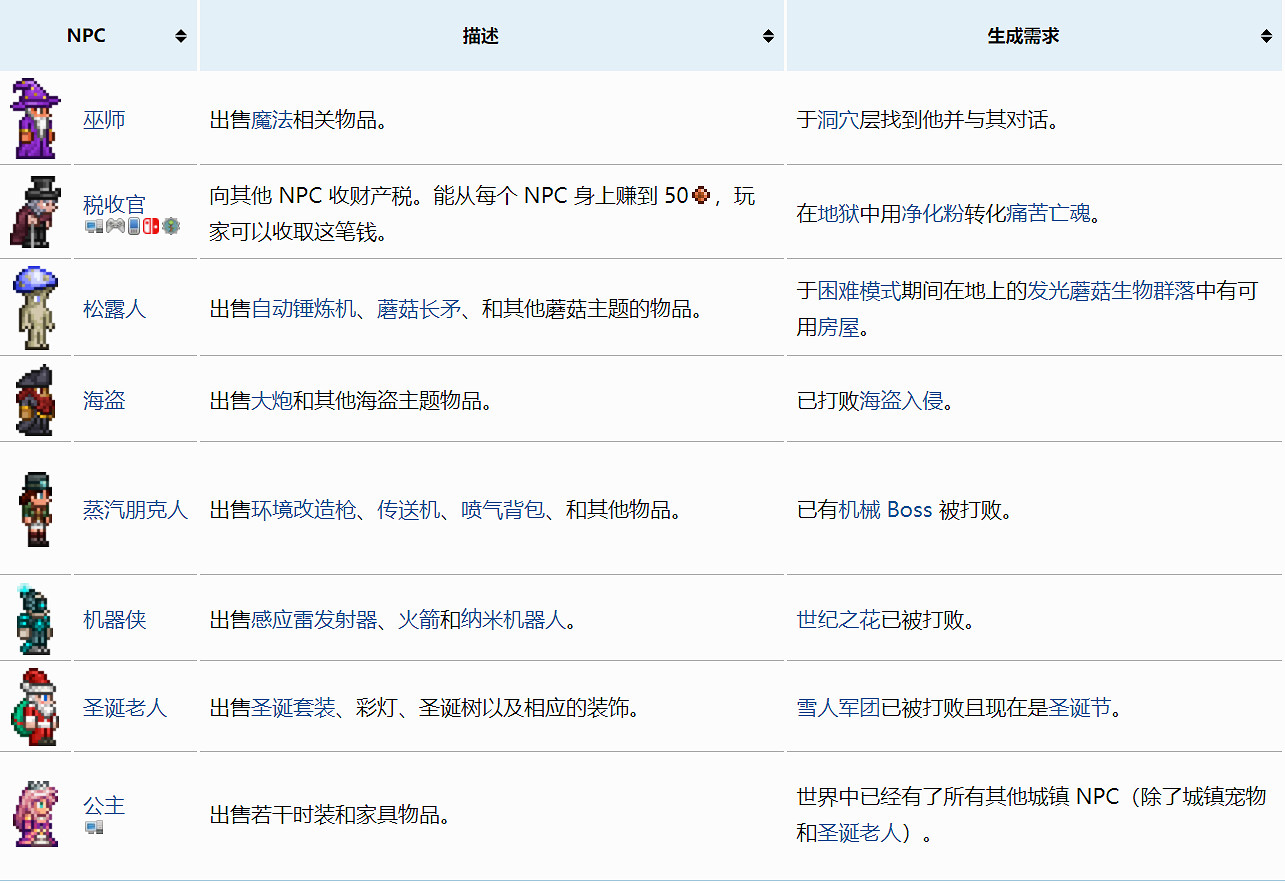Click the Truffle mushroom NPC sprite
The height and width of the screenshot is (883, 1285).
pyautogui.click(x=35, y=307)
